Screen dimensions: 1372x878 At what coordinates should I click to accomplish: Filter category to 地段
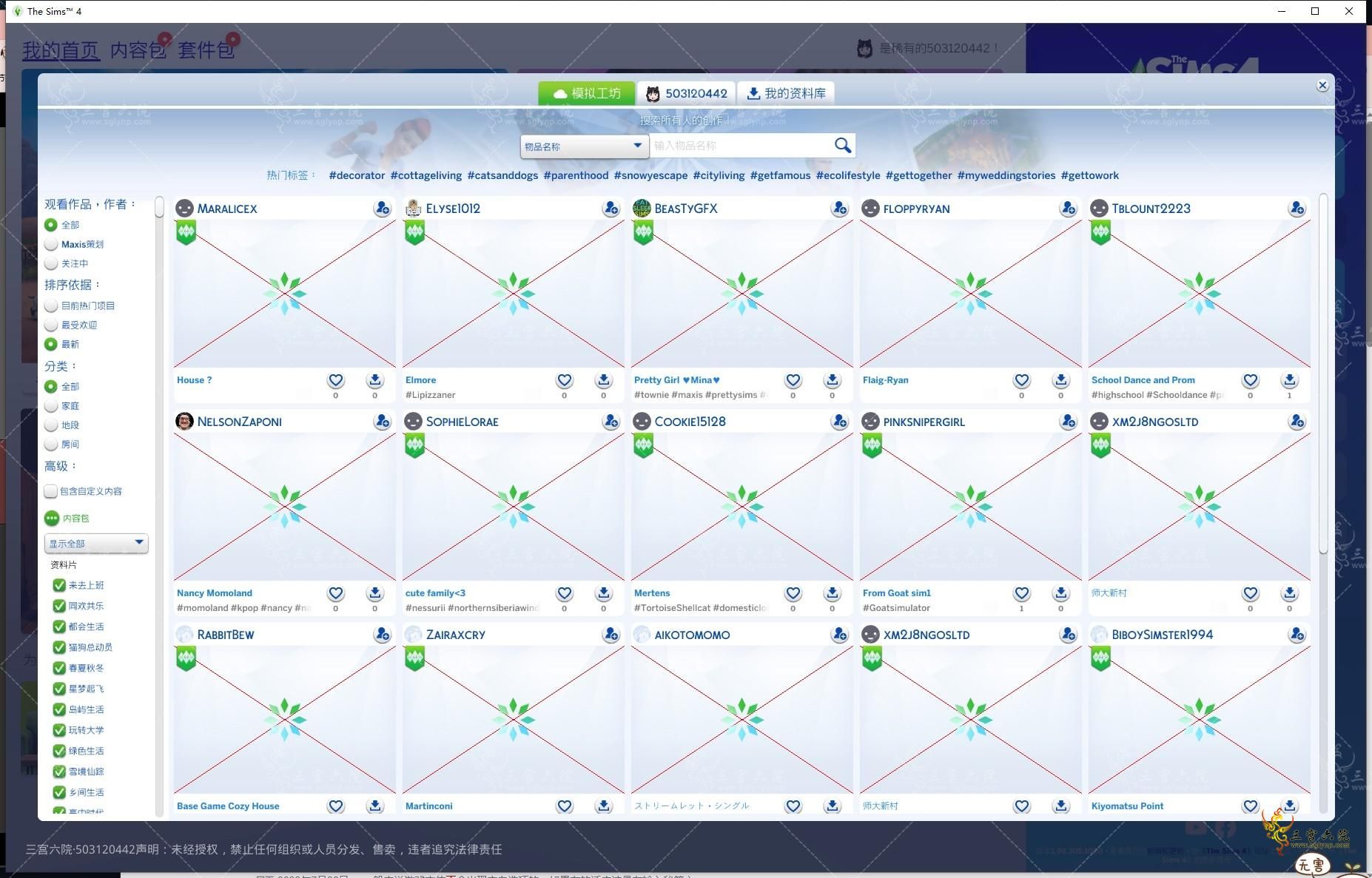pos(51,425)
